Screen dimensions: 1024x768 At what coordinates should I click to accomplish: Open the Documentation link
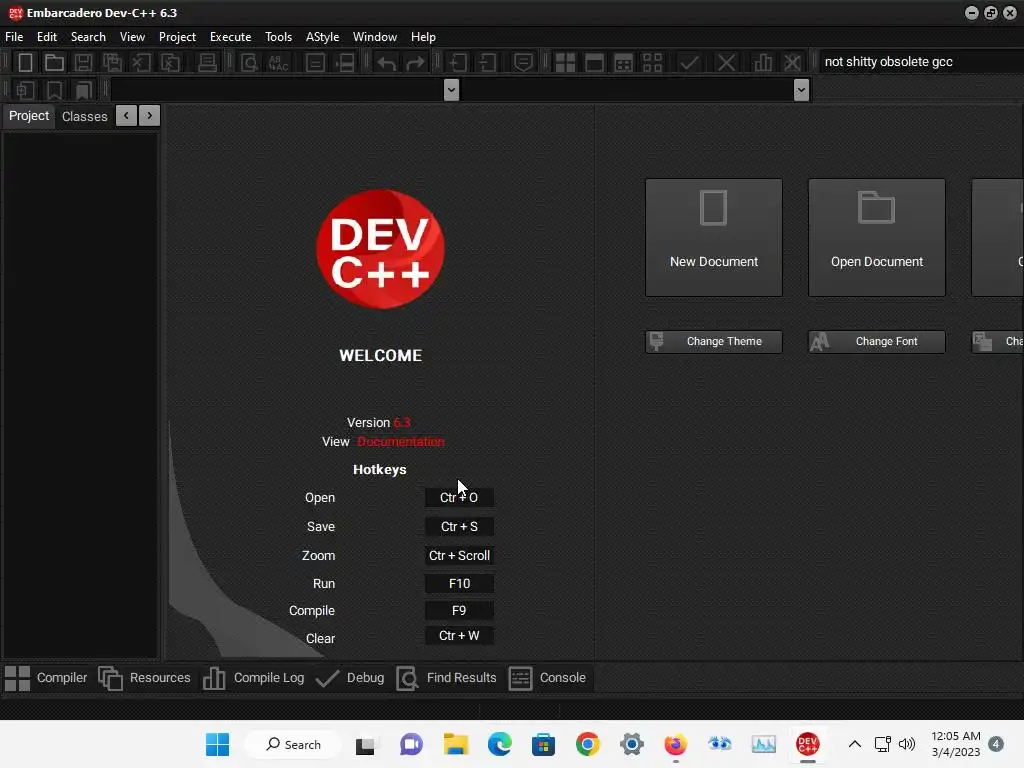[400, 442]
